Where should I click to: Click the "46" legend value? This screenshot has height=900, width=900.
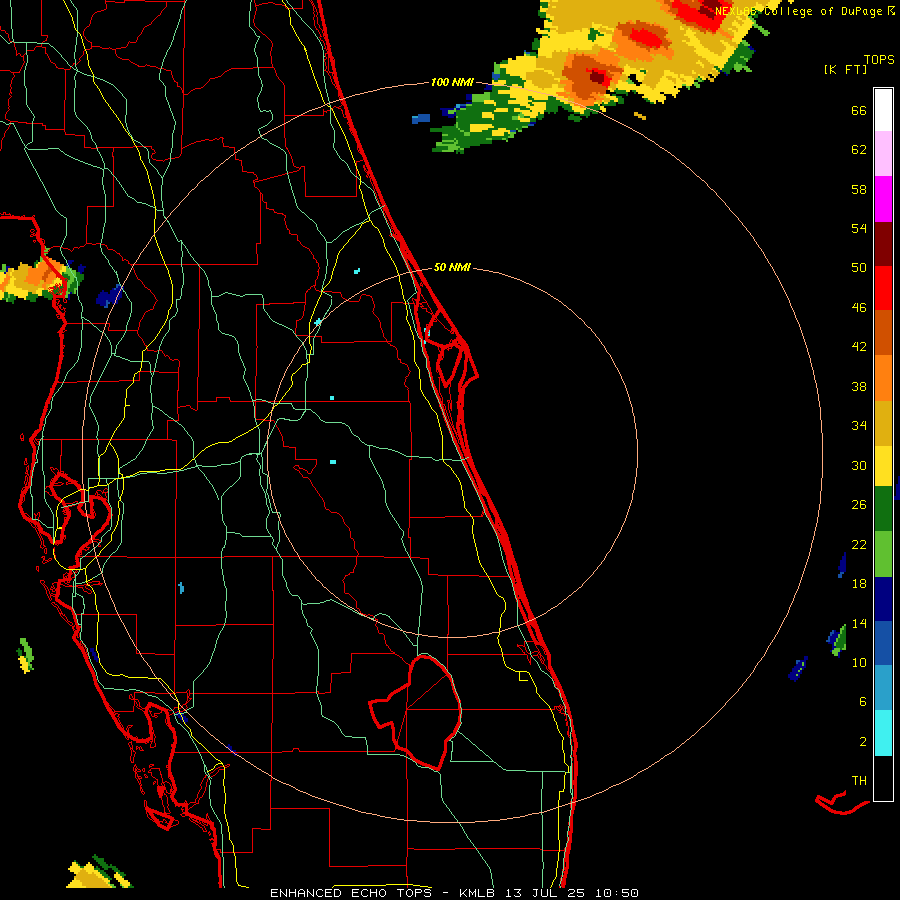click(x=859, y=308)
